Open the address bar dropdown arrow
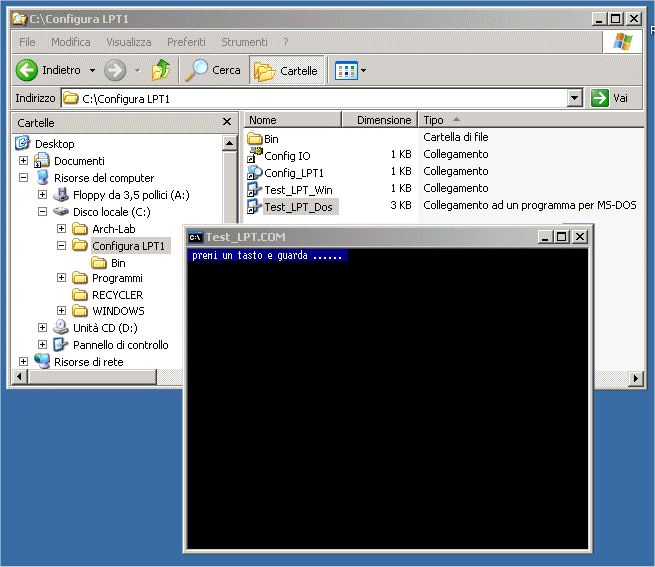This screenshot has height=567, width=655. [574, 98]
